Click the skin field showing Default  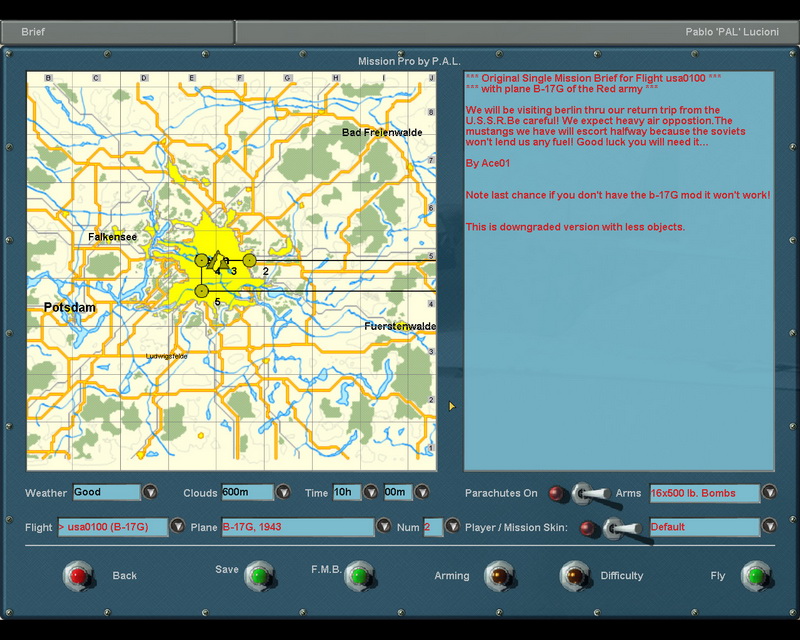click(705, 527)
